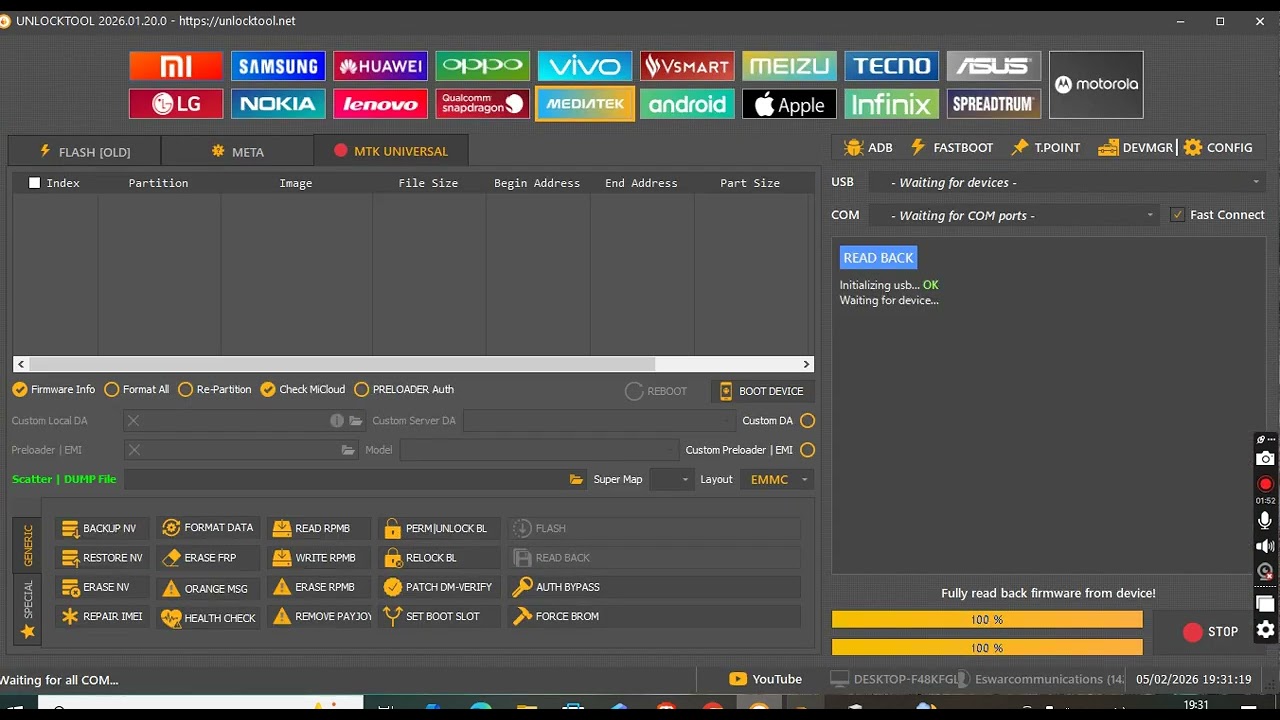Select the Infinix brand logo
This screenshot has width=1280, height=720.
pos(891,104)
